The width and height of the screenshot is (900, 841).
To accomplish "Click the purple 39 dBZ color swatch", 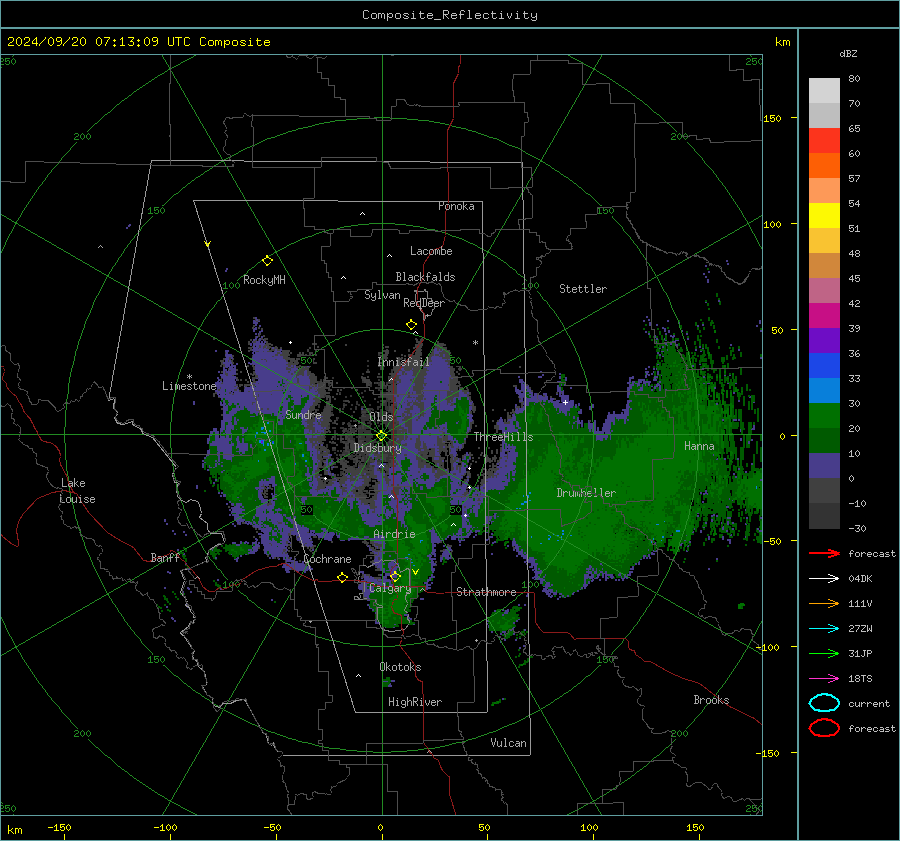I will [824, 340].
